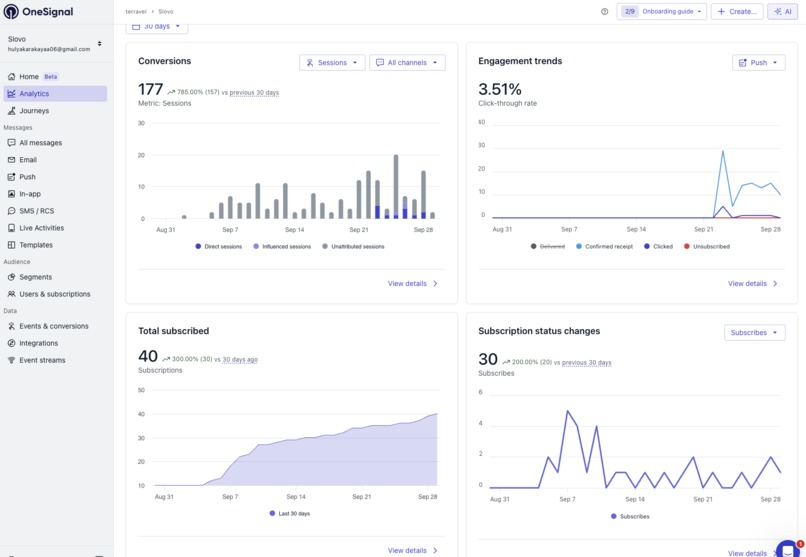Open the 30 days date range dropdown
806x557 pixels.
tap(157, 27)
